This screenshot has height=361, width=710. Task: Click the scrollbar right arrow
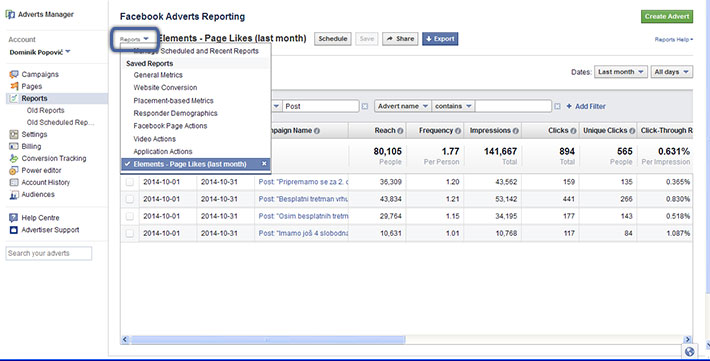coord(688,339)
